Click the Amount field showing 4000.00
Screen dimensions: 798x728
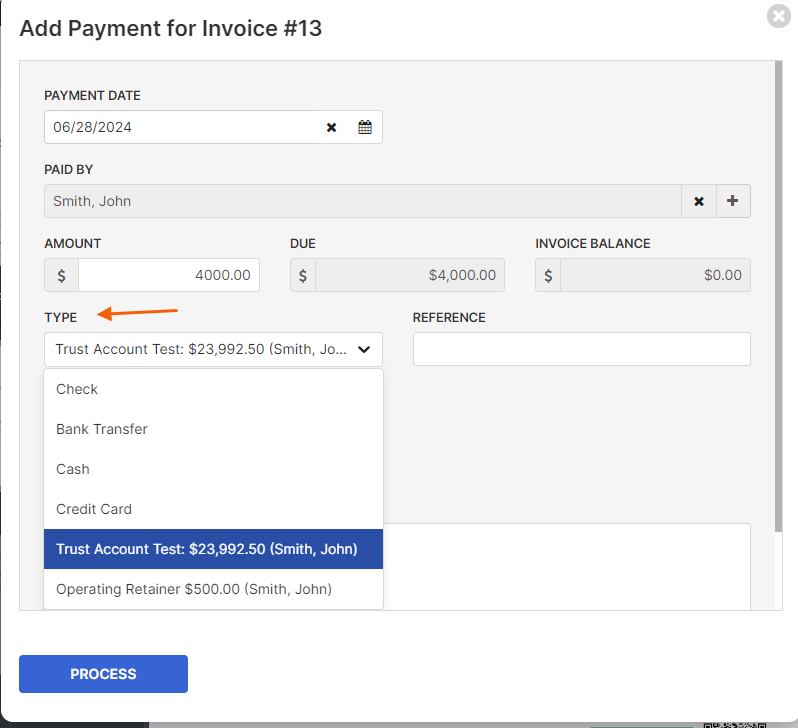[169, 275]
